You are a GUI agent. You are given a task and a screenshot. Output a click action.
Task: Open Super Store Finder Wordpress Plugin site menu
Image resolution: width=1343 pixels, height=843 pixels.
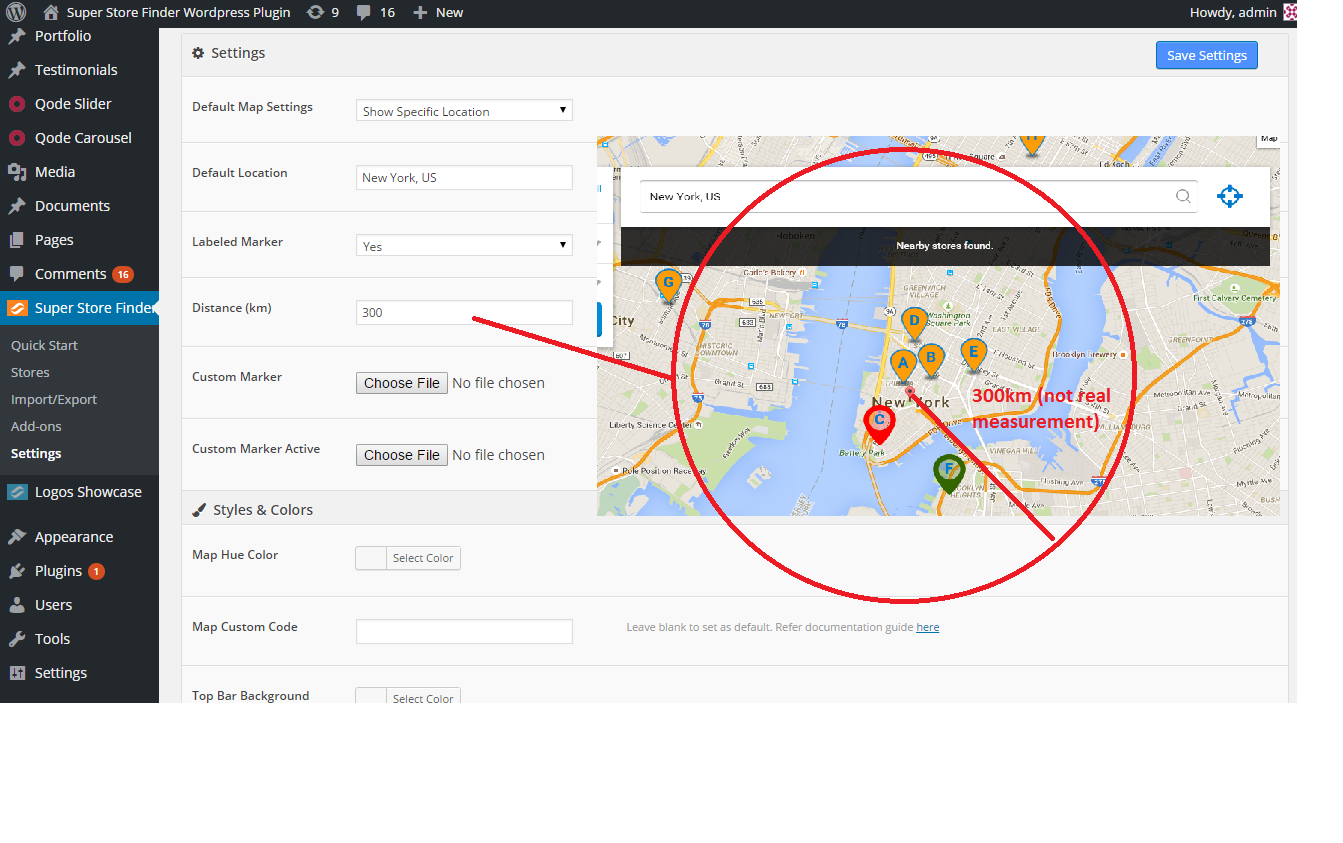coord(167,12)
